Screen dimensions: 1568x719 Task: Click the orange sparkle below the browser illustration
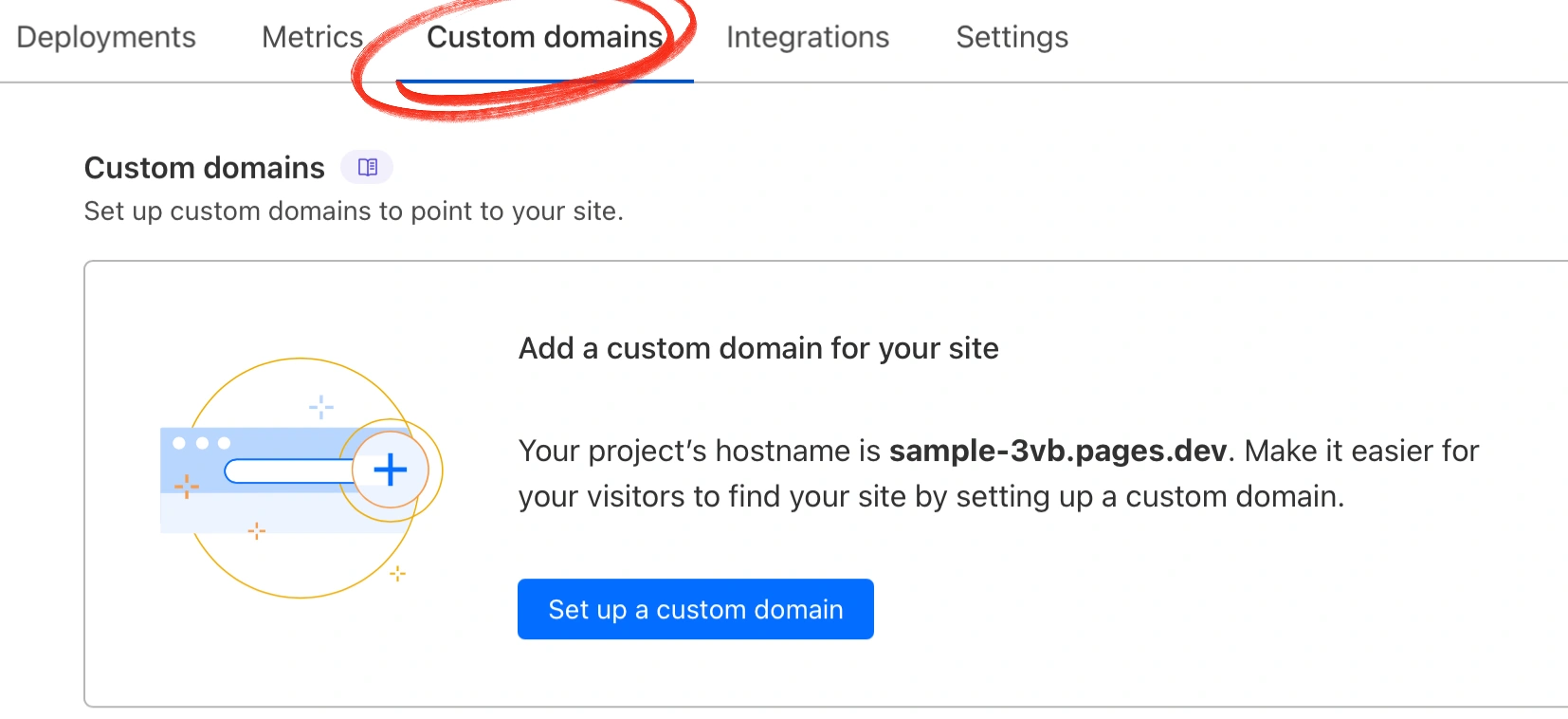[256, 531]
